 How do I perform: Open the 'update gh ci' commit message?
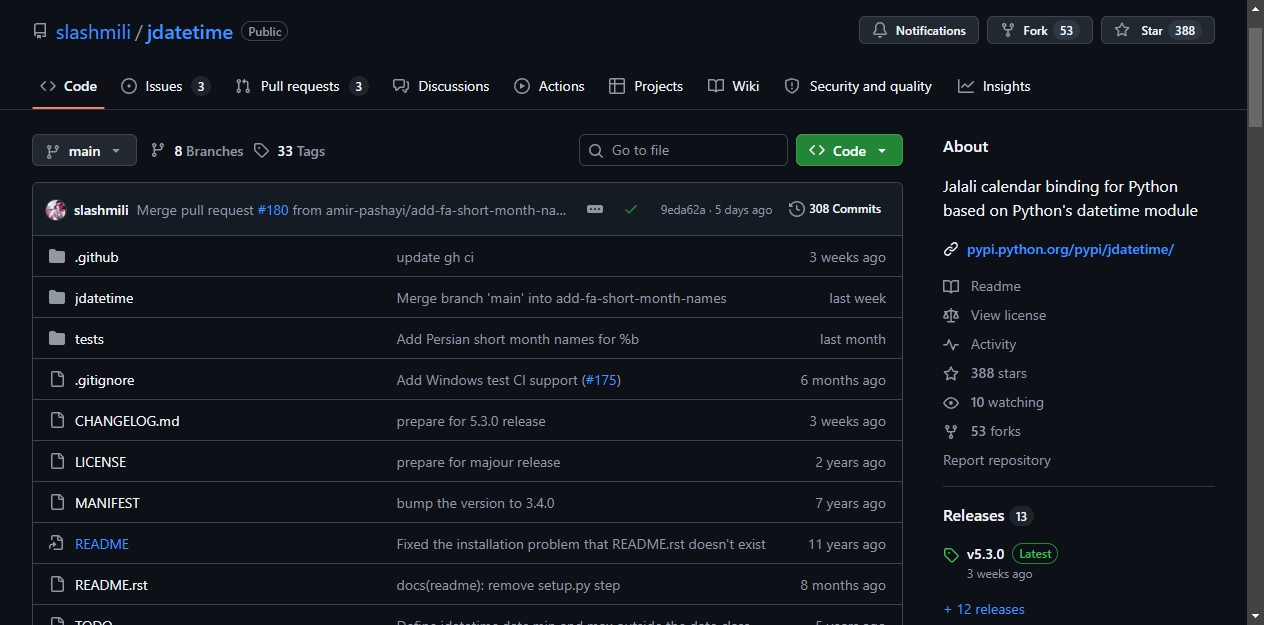click(435, 257)
